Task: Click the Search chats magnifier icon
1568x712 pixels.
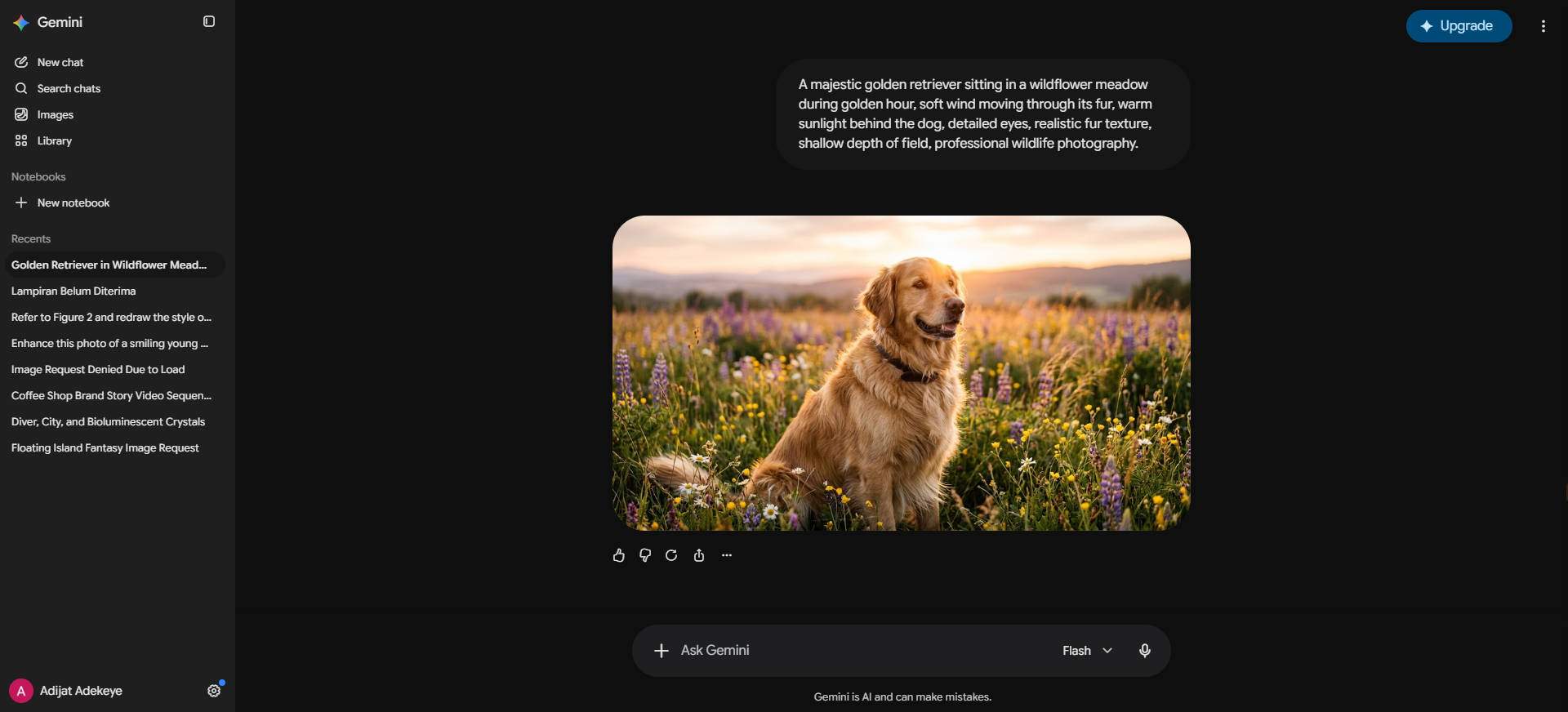Action: tap(21, 88)
